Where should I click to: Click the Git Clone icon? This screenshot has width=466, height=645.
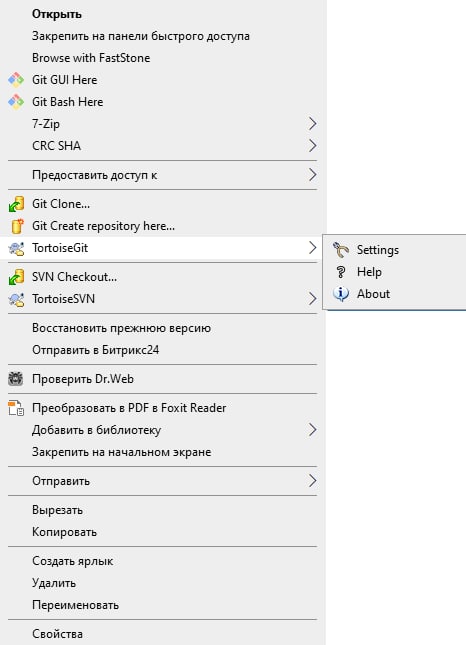tap(16, 204)
